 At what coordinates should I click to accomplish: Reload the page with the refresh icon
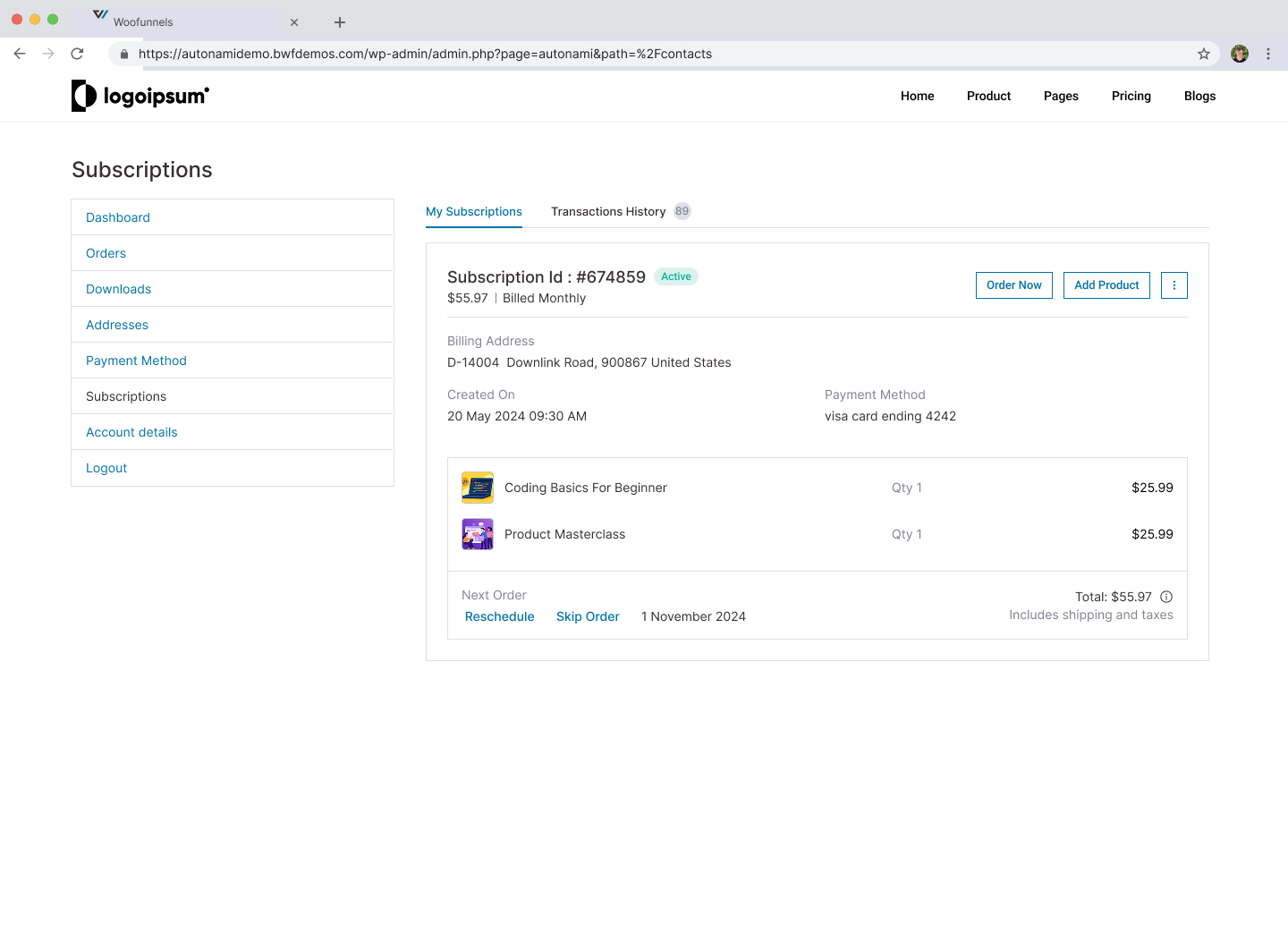(x=77, y=54)
